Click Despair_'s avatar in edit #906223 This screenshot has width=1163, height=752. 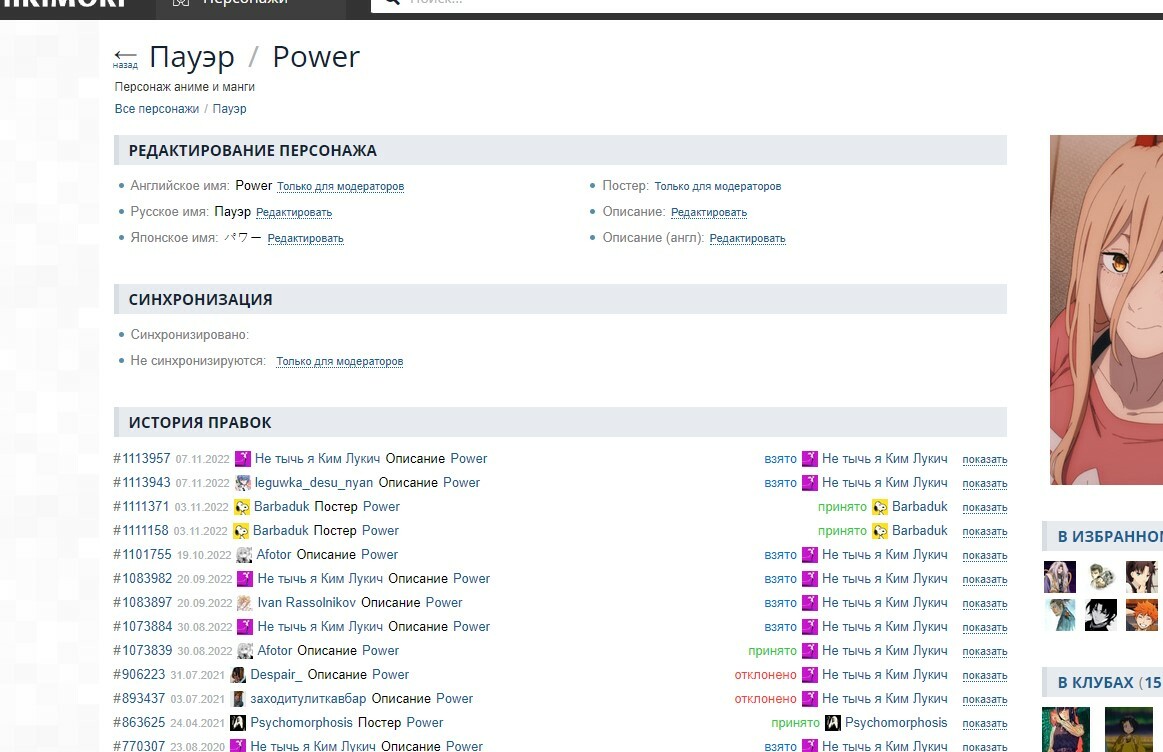(x=238, y=675)
